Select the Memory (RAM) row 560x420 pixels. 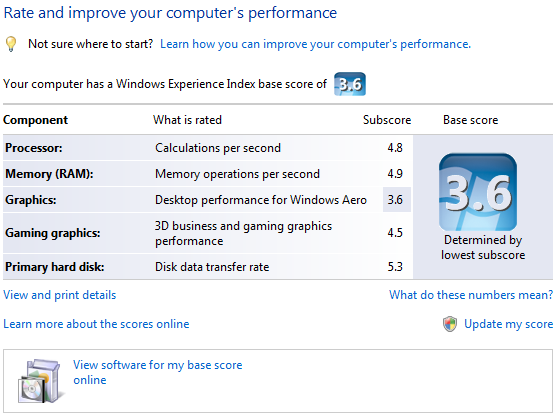click(x=208, y=174)
